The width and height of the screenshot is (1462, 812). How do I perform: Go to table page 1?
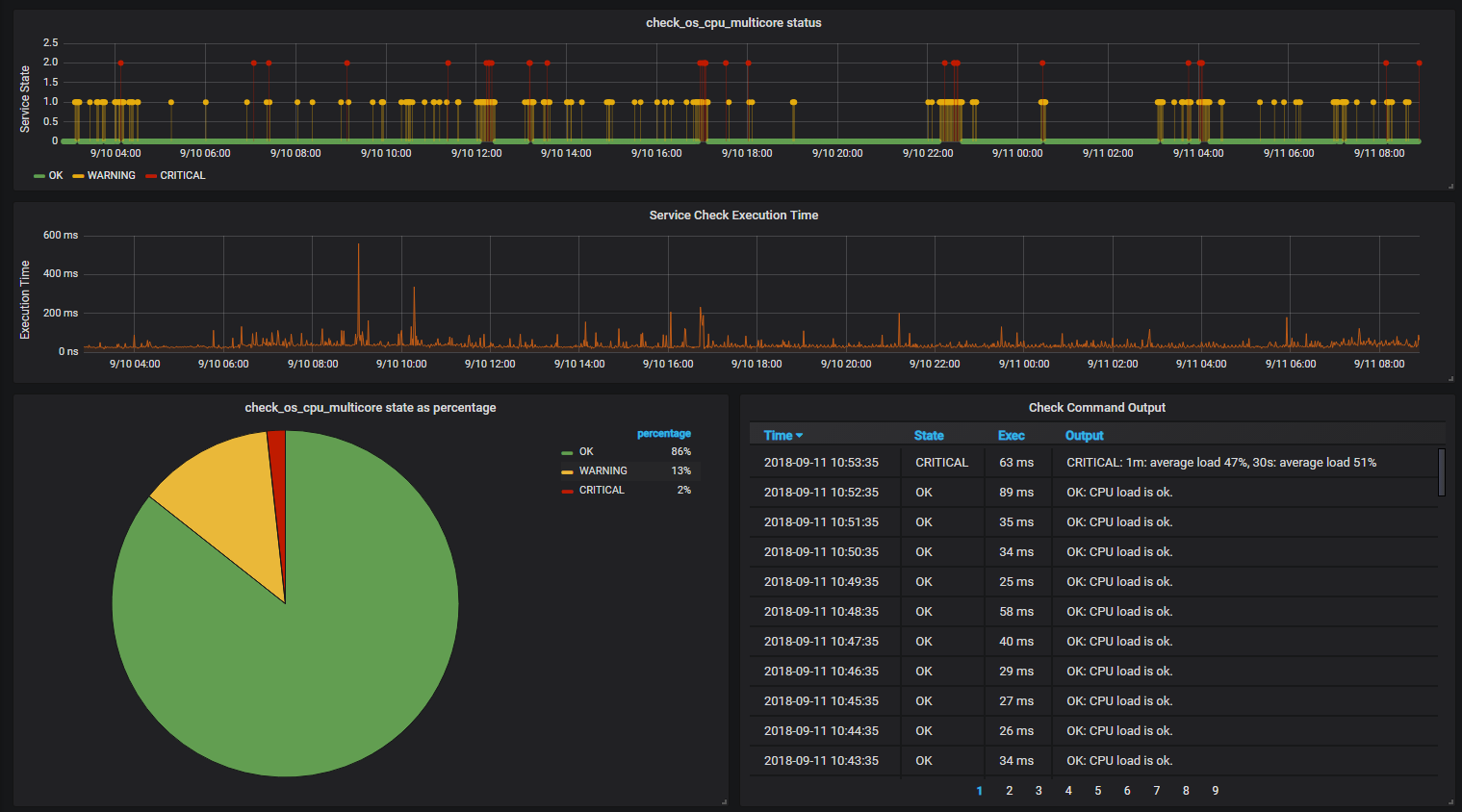click(x=979, y=790)
